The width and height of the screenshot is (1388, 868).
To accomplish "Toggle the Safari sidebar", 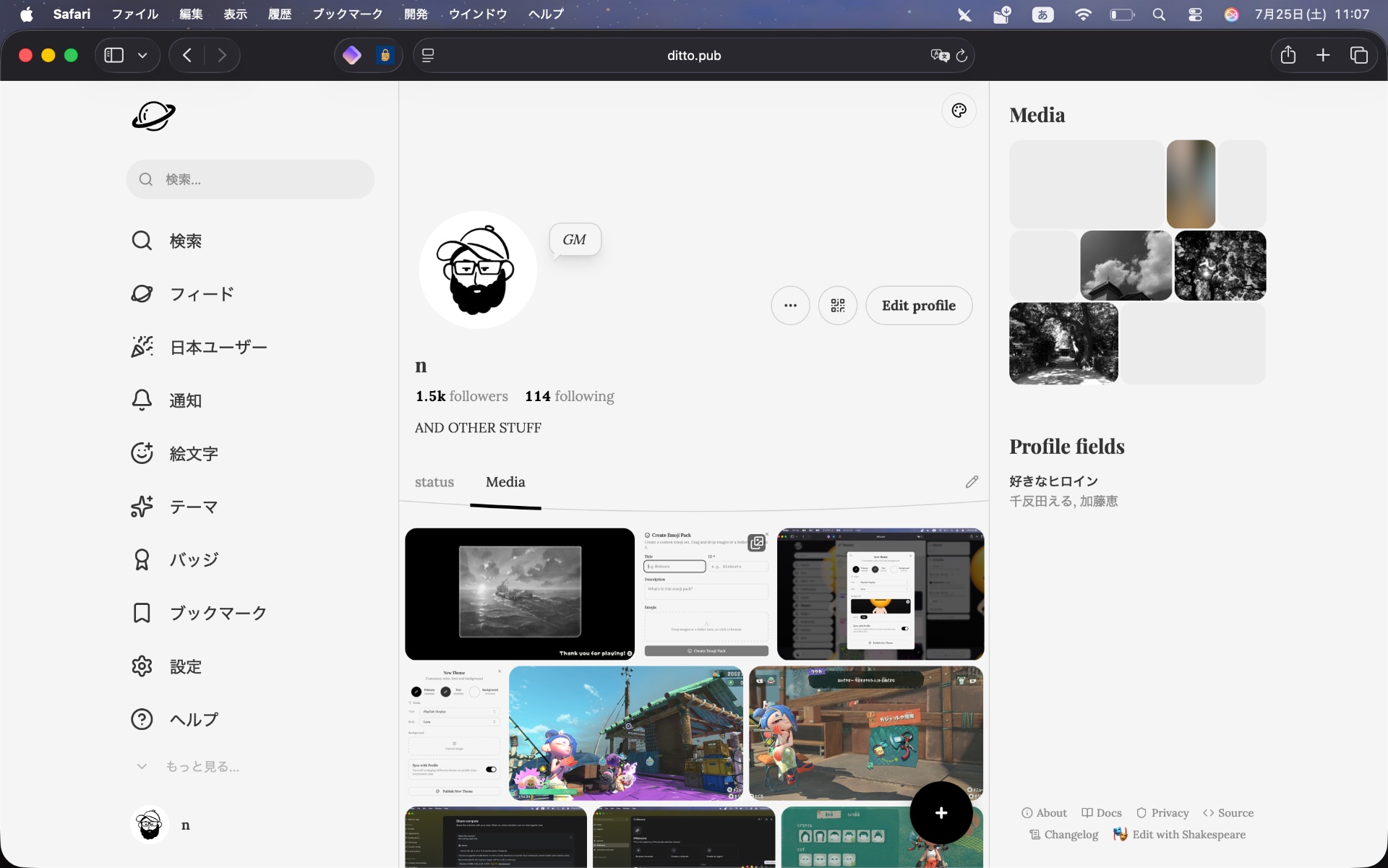I will (114, 55).
